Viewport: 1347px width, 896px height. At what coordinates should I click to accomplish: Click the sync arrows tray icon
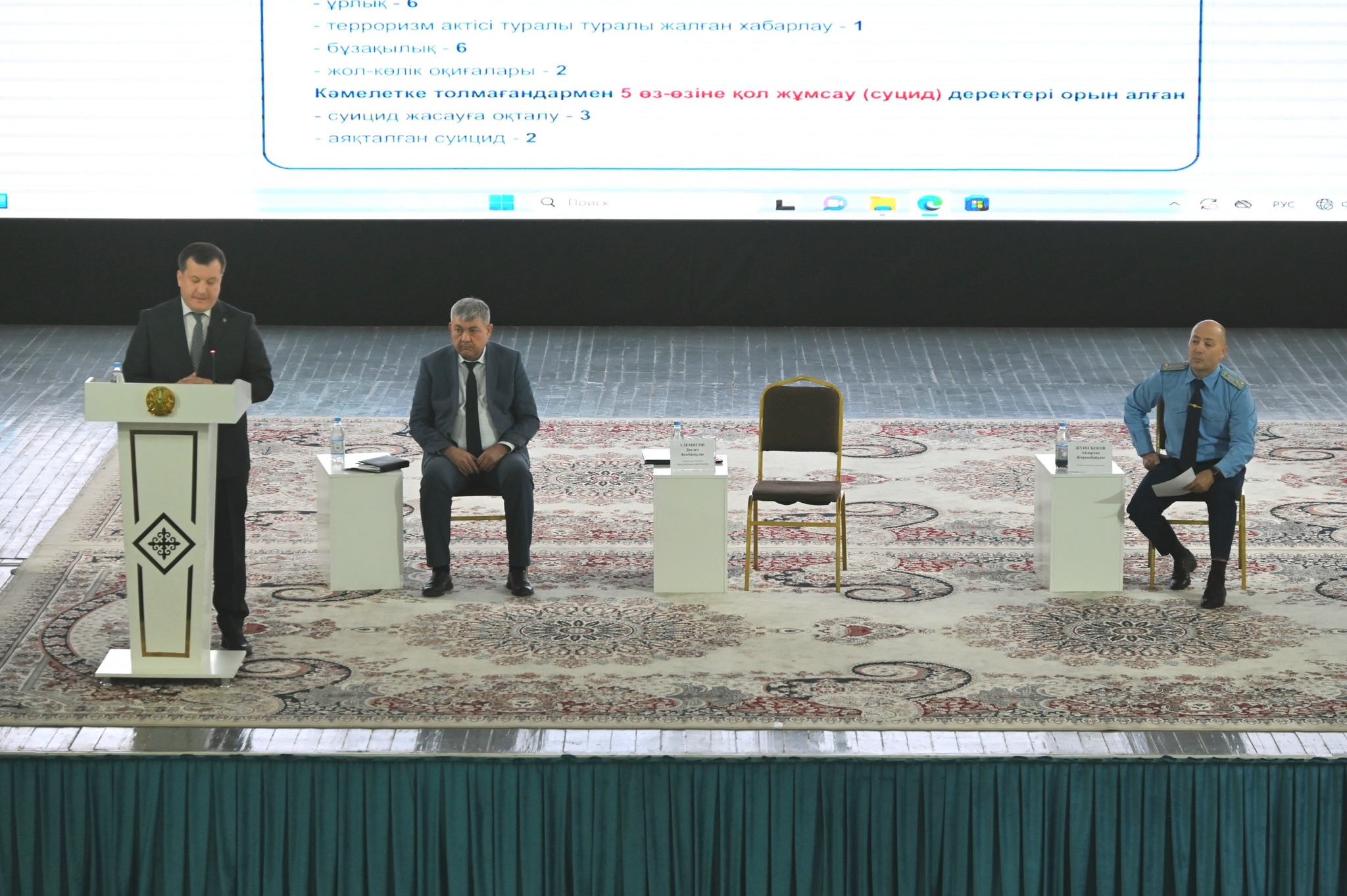tap(1209, 204)
